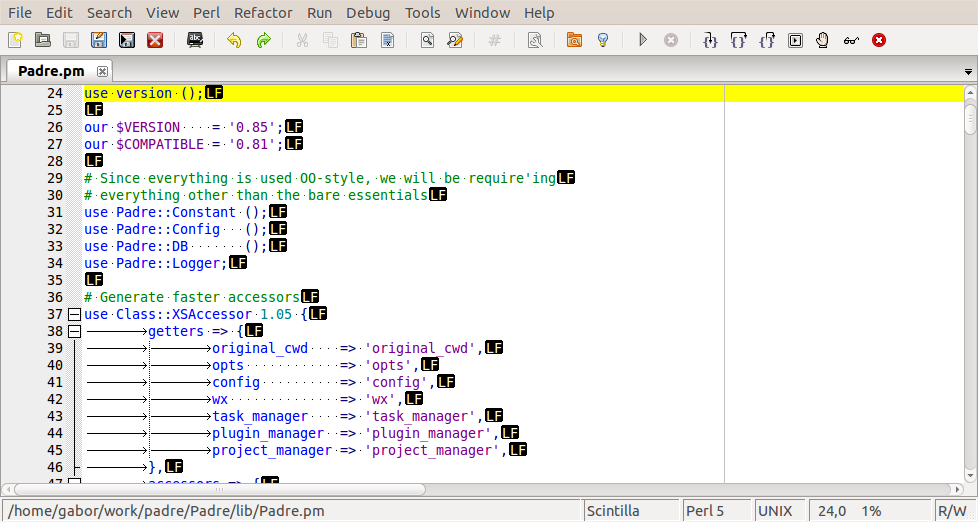
Task: Open the Tools menu
Action: tap(422, 12)
